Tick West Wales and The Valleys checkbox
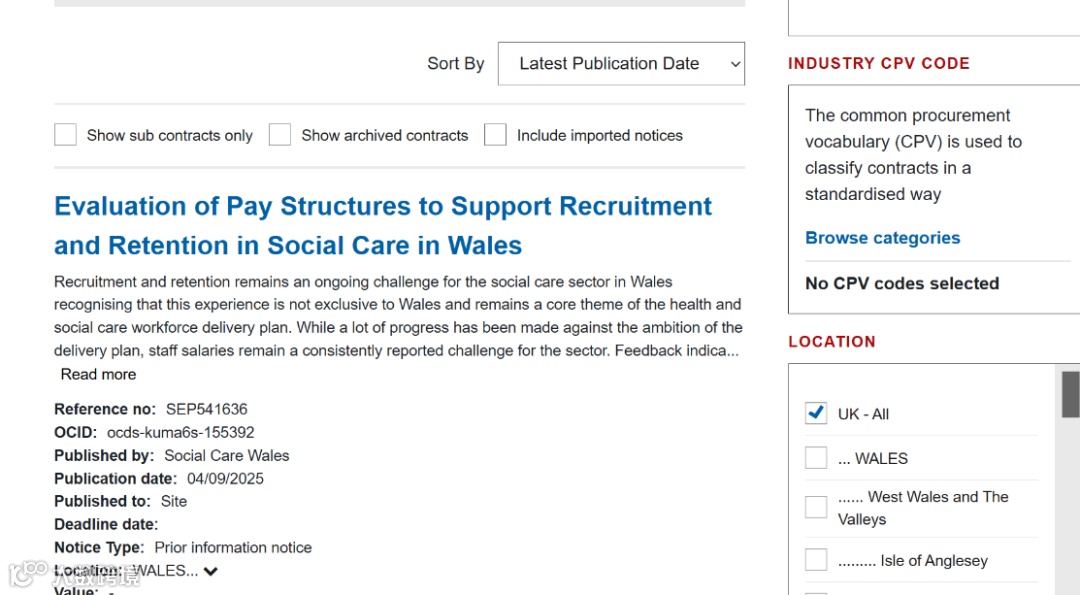The width and height of the screenshot is (1080, 595). tap(816, 507)
